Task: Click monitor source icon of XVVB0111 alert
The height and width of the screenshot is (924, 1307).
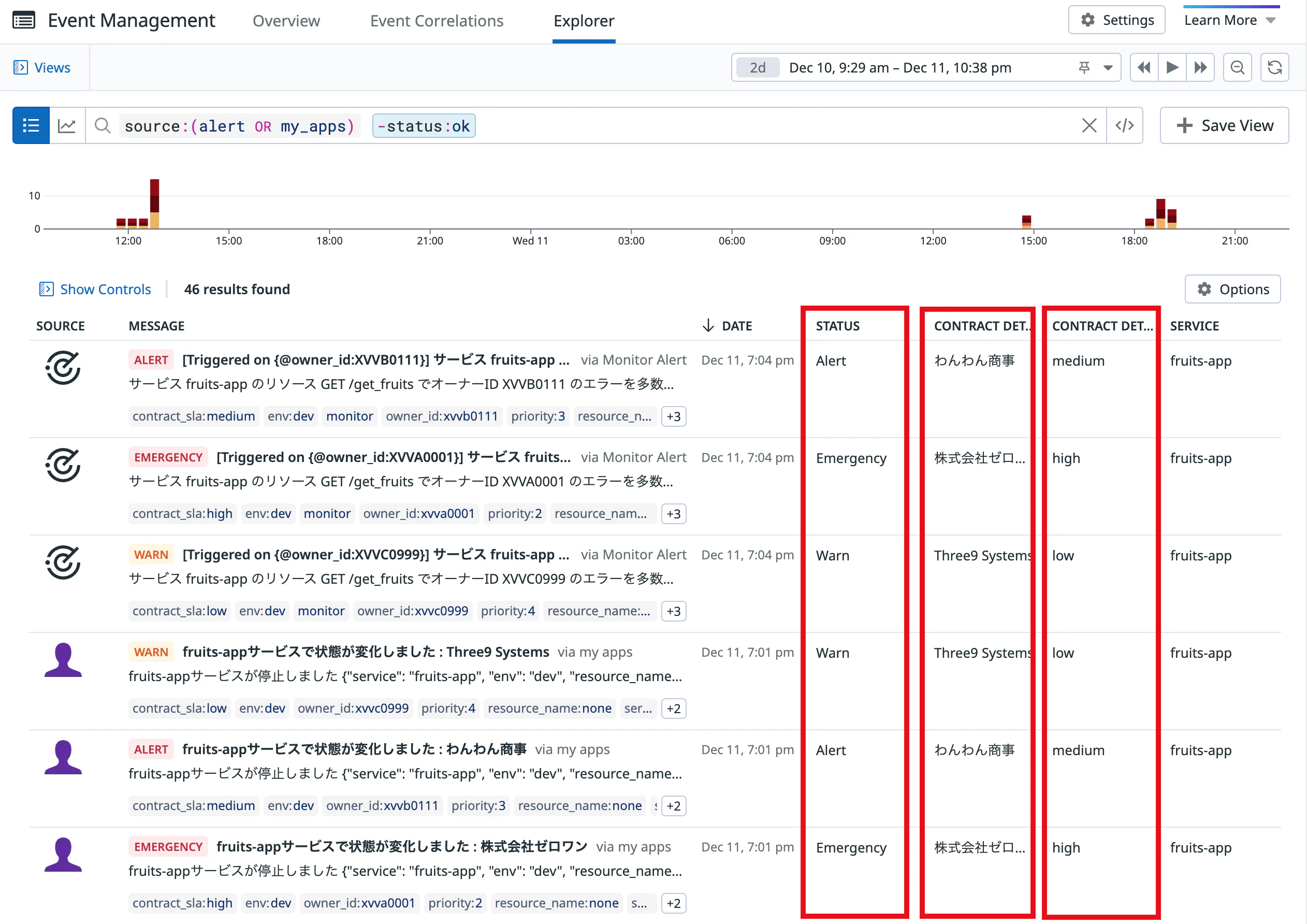Action: tap(63, 367)
